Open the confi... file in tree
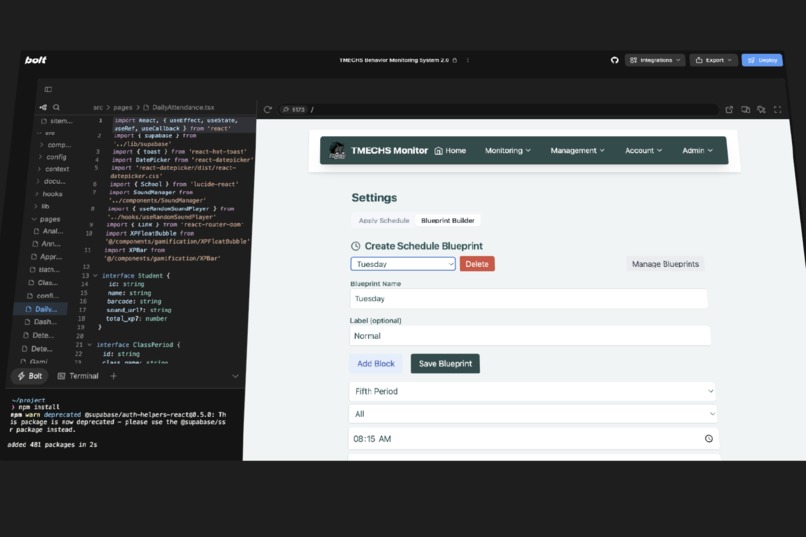The height and width of the screenshot is (537, 806). tap(43, 296)
